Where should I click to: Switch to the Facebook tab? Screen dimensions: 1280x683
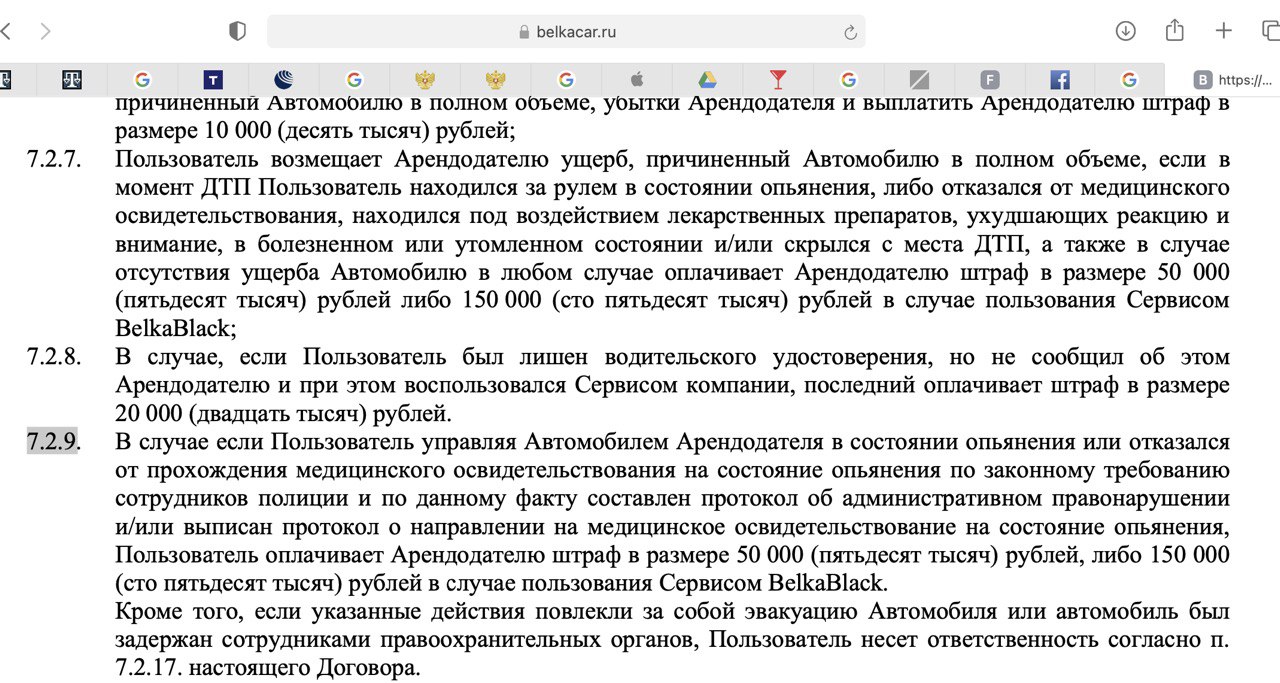tap(1060, 80)
